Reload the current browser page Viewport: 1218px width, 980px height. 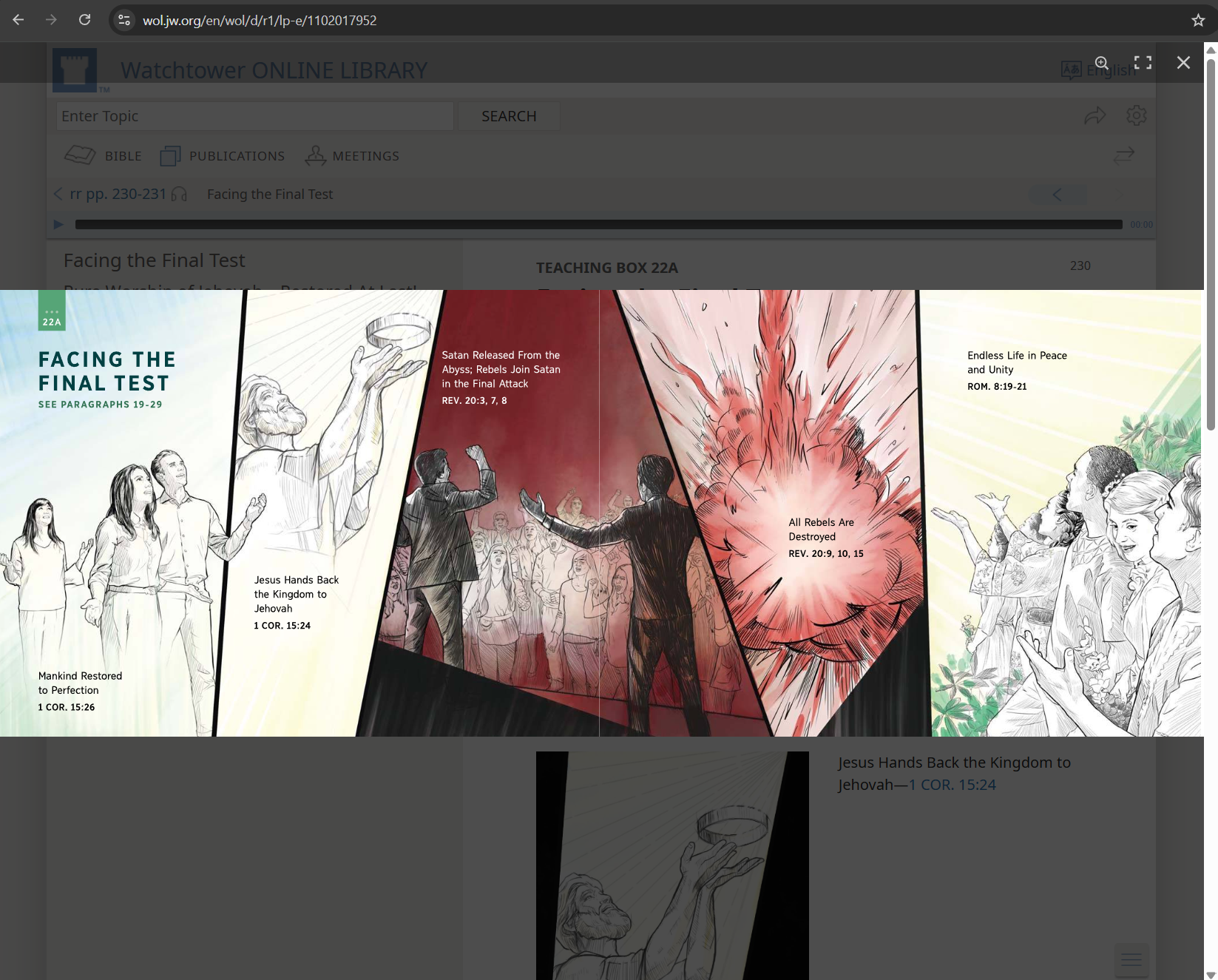pyautogui.click(x=85, y=20)
